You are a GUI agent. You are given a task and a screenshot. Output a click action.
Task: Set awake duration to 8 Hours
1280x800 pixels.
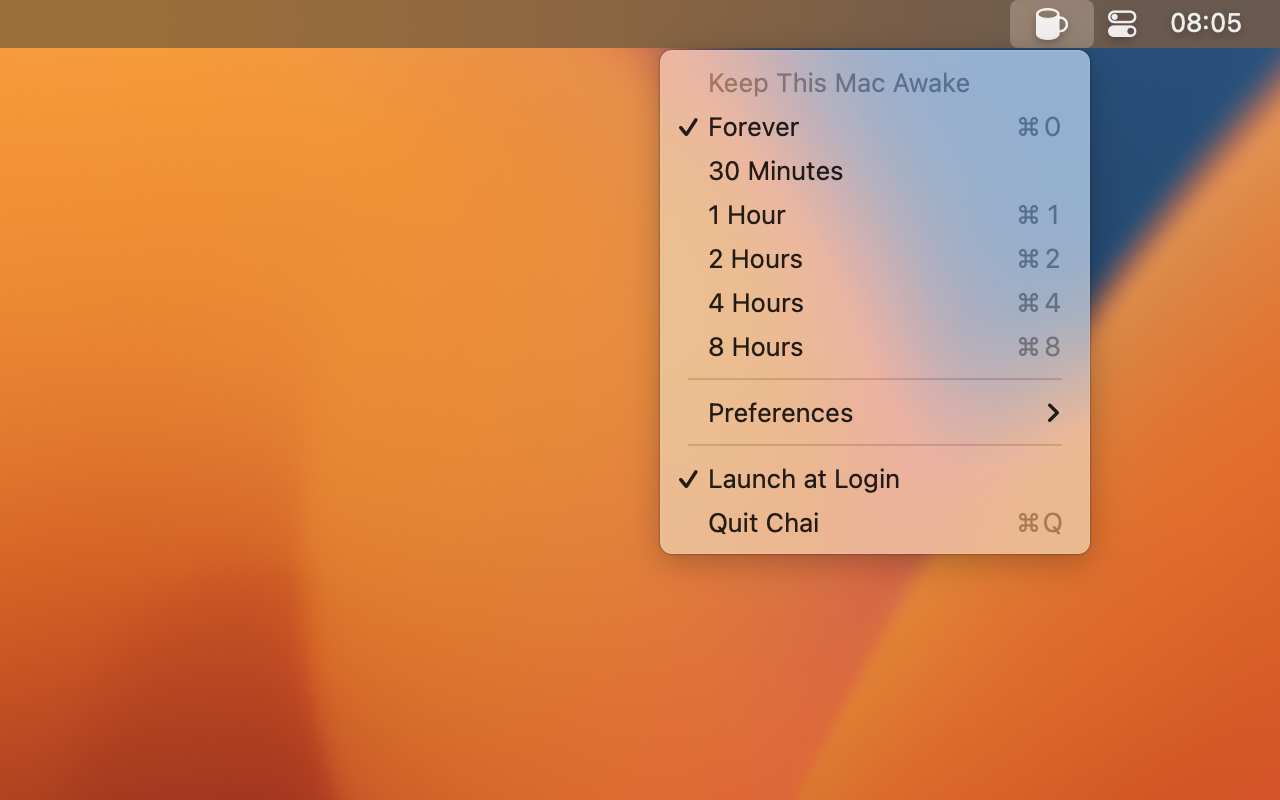pyautogui.click(x=875, y=347)
